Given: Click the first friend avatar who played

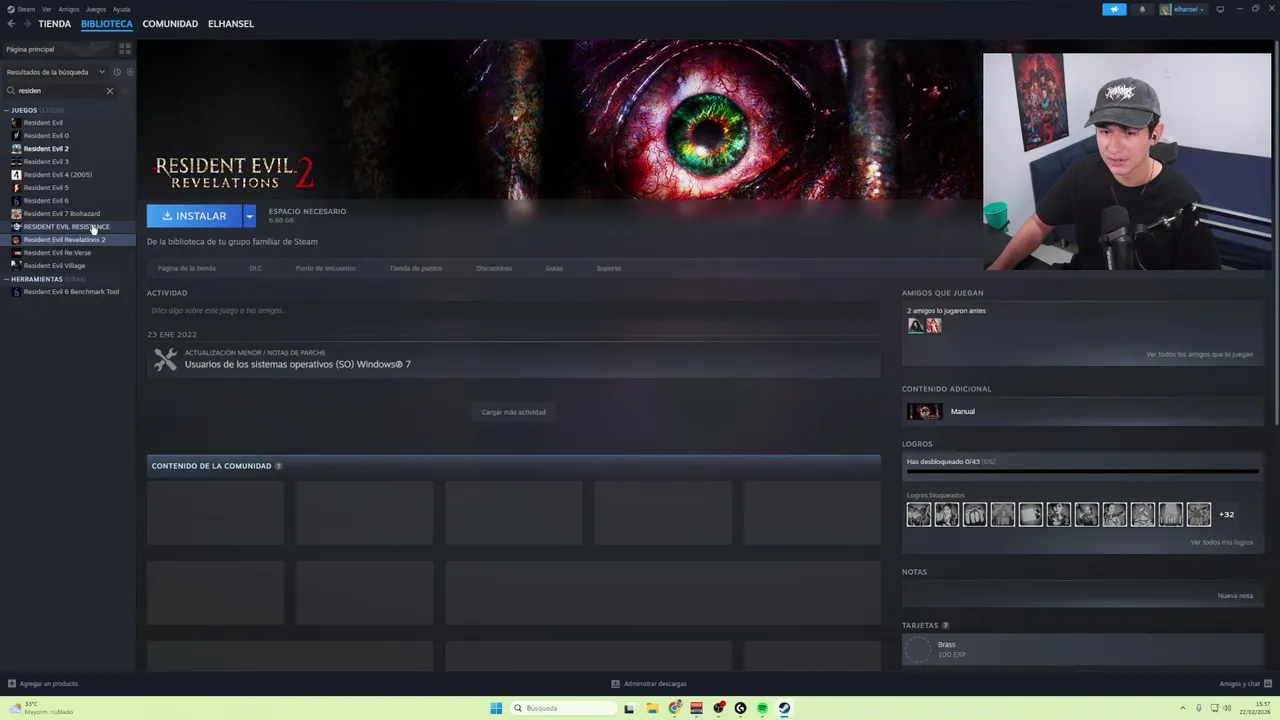Looking at the screenshot, I should pos(915,325).
